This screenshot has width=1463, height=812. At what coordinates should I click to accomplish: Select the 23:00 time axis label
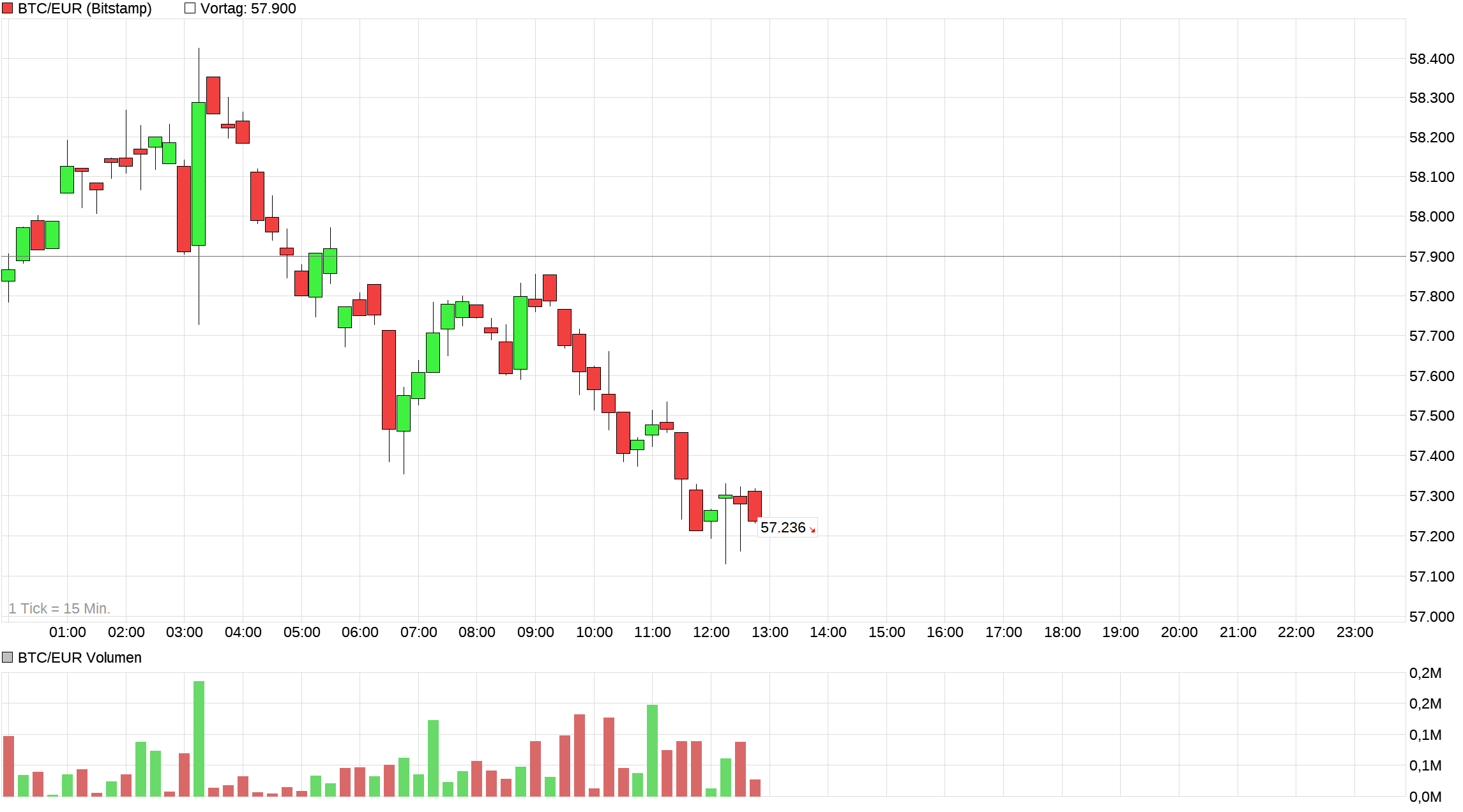(x=1354, y=632)
